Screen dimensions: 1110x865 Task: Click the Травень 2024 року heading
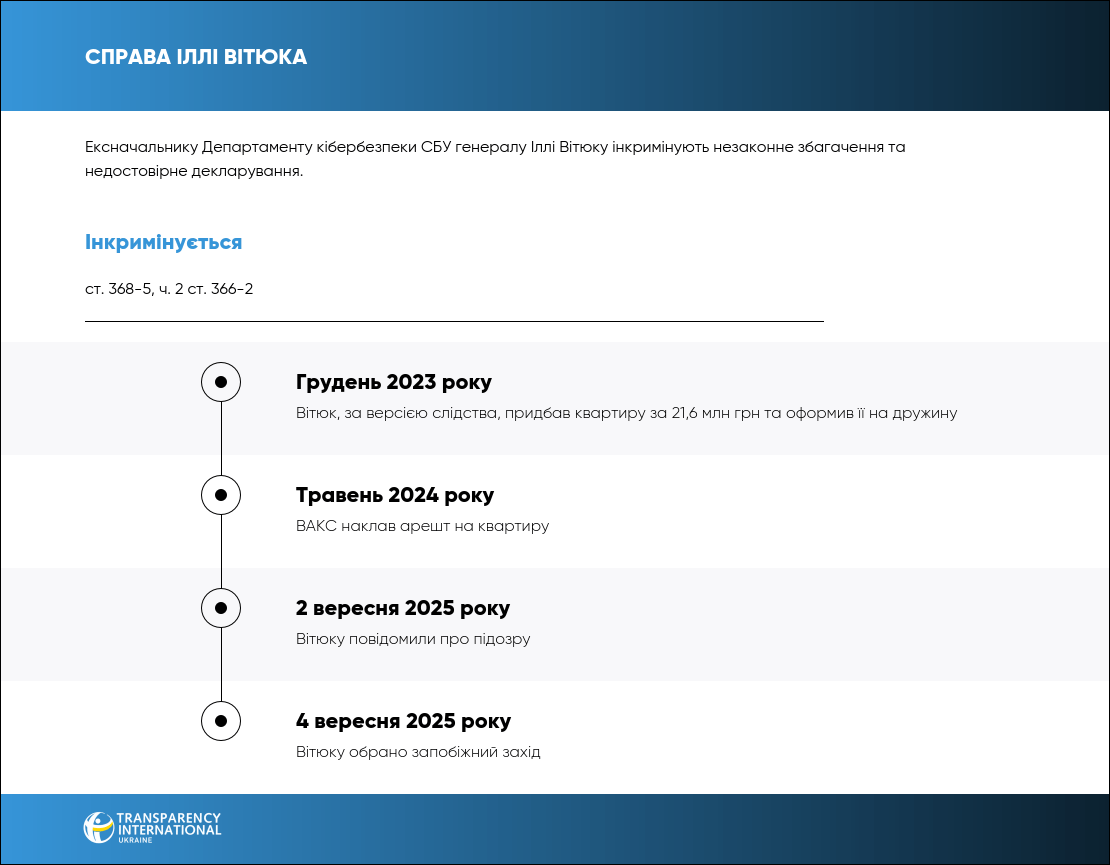click(395, 496)
